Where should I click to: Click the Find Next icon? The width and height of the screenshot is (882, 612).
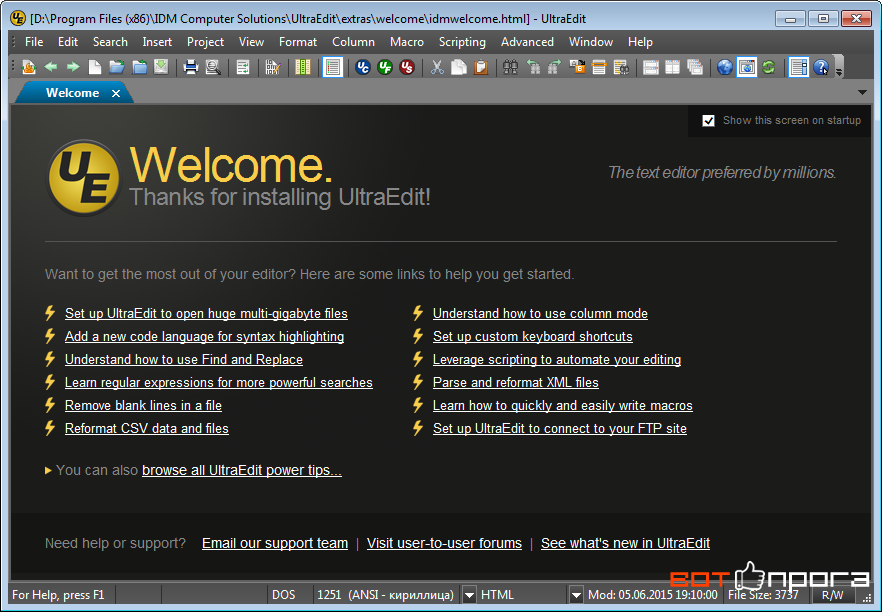tap(555, 68)
